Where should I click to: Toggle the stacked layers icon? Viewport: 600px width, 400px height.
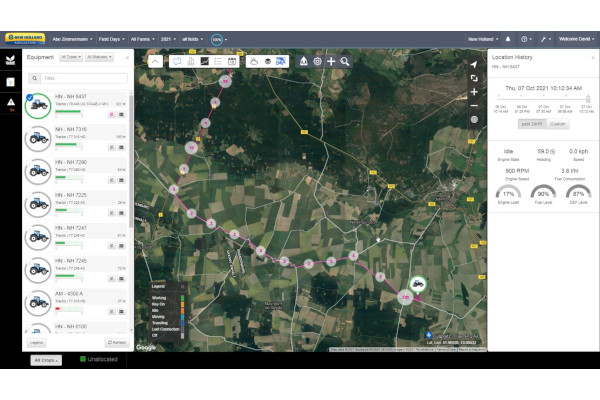(x=267, y=61)
